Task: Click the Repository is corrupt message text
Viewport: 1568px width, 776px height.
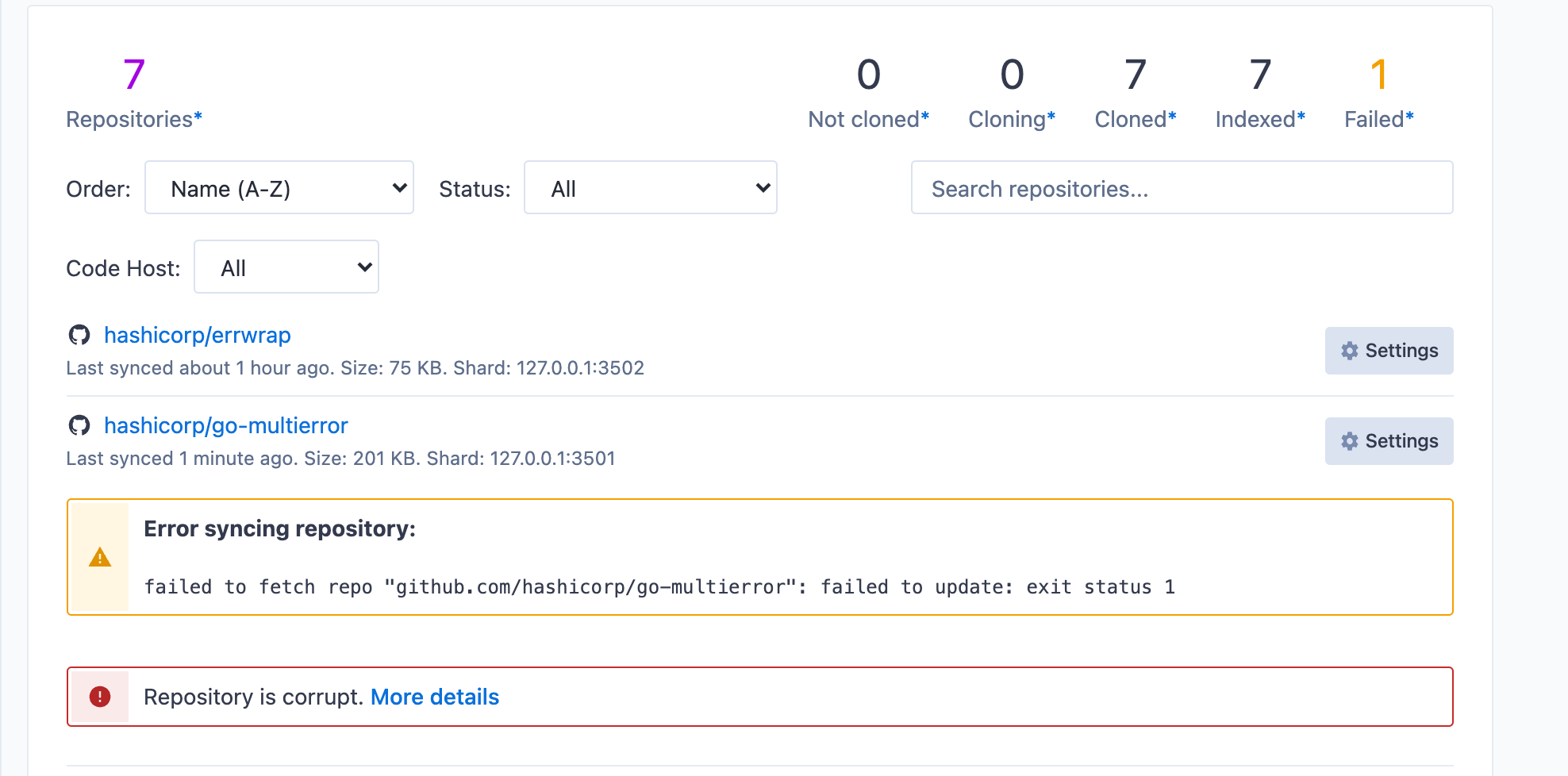Action: pos(253,697)
